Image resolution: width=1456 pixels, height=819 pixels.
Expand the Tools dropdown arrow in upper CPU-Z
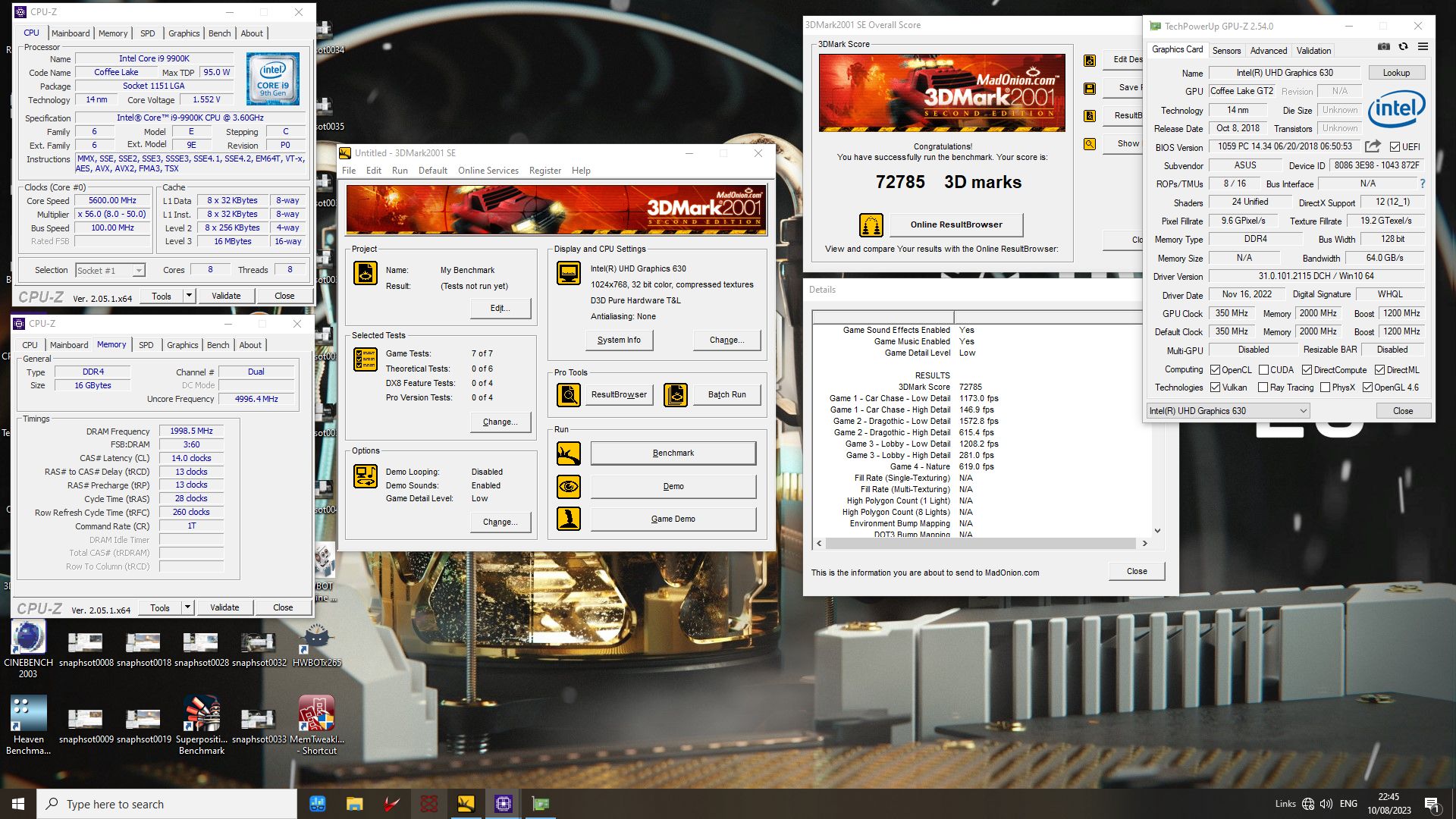click(x=189, y=296)
